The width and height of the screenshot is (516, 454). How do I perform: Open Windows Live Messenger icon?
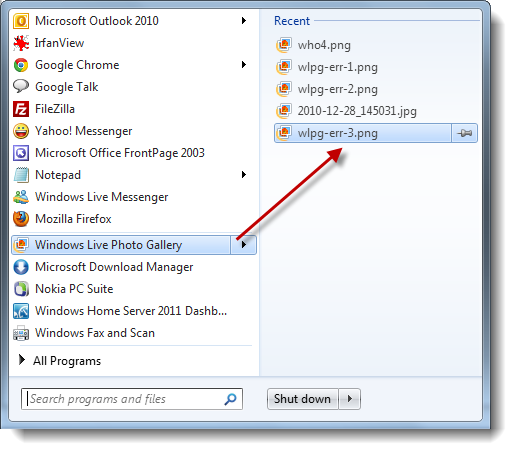(x=21, y=197)
